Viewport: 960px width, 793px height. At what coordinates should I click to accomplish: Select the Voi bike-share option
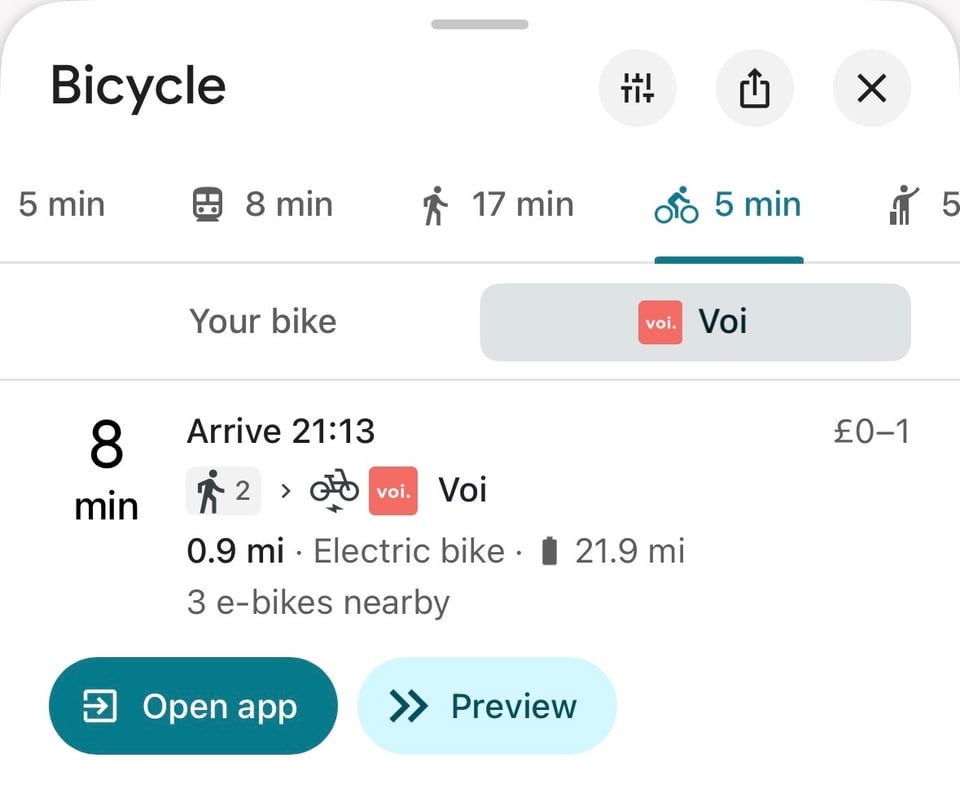[x=695, y=322]
